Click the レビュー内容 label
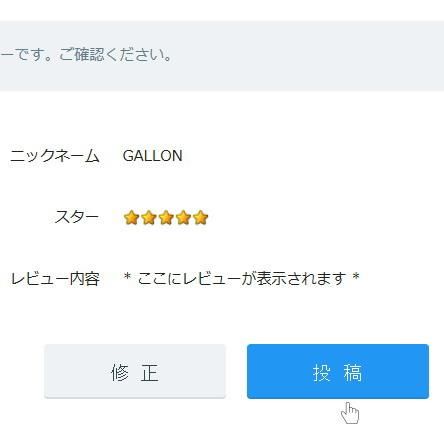Viewport: 444px width, 444px height. (x=55, y=279)
